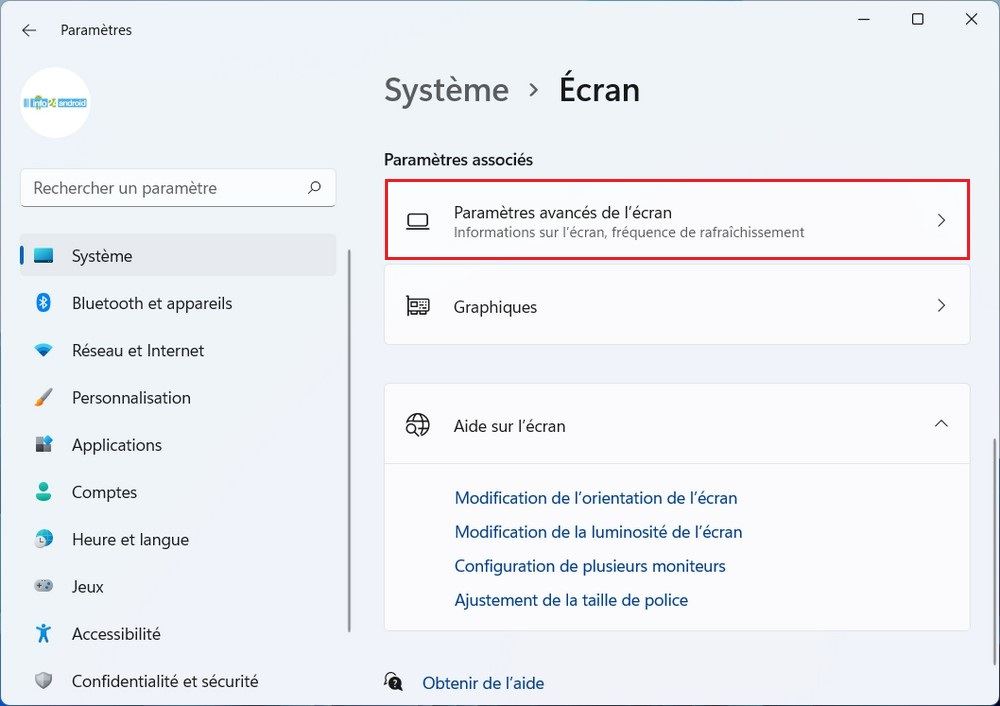
Task: Click the info24android profile avatar
Action: [x=55, y=102]
